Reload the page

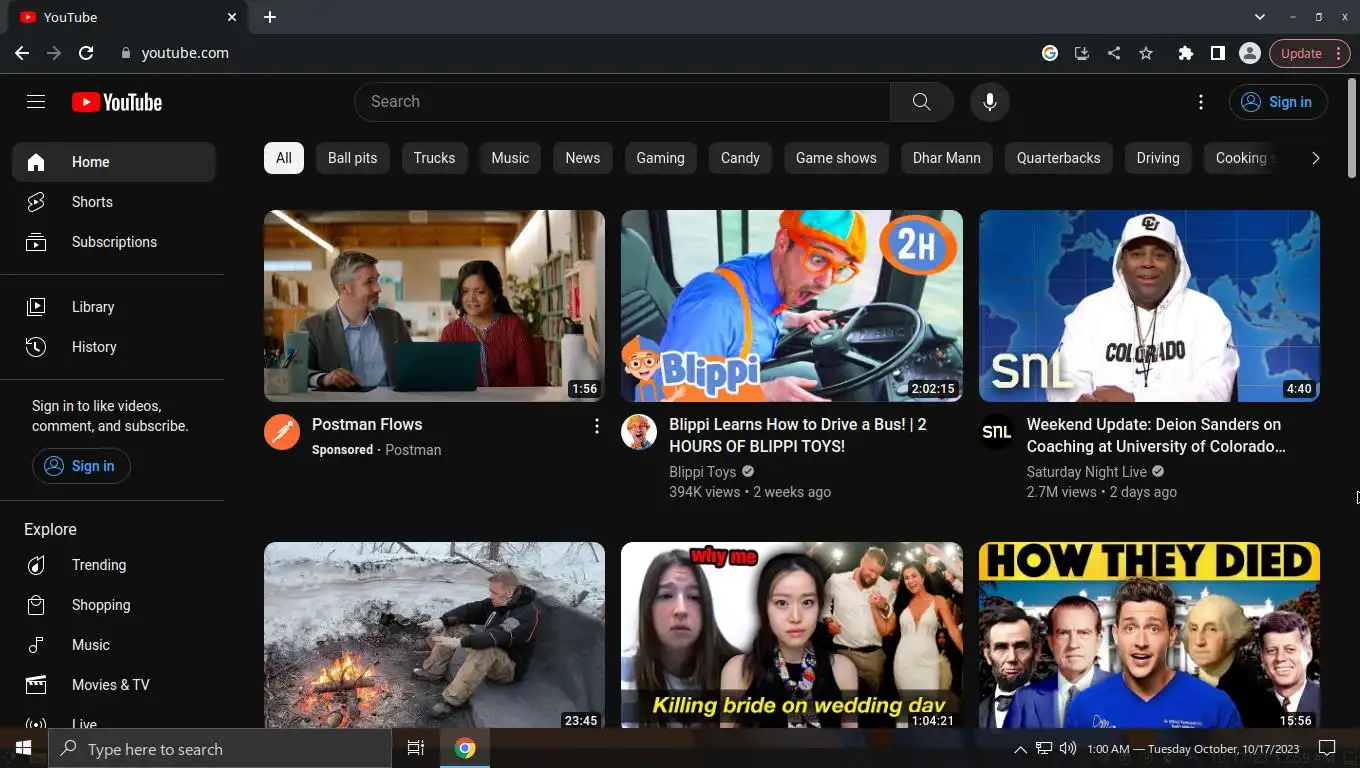[x=86, y=53]
